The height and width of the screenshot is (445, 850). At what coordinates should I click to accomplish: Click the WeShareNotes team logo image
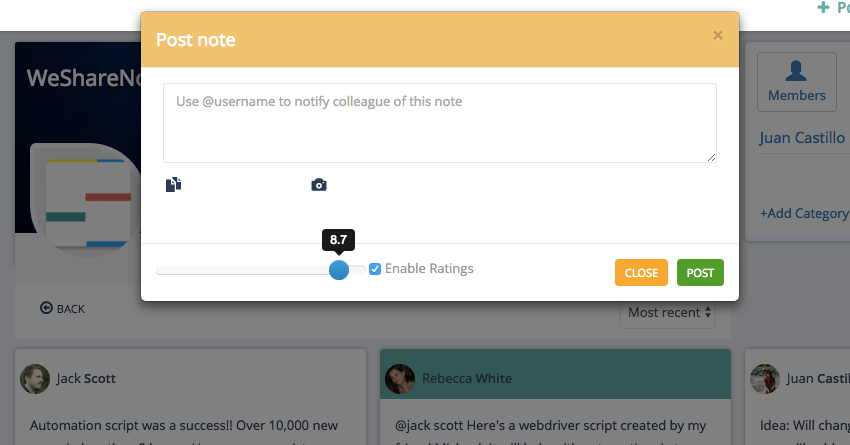pos(80,195)
